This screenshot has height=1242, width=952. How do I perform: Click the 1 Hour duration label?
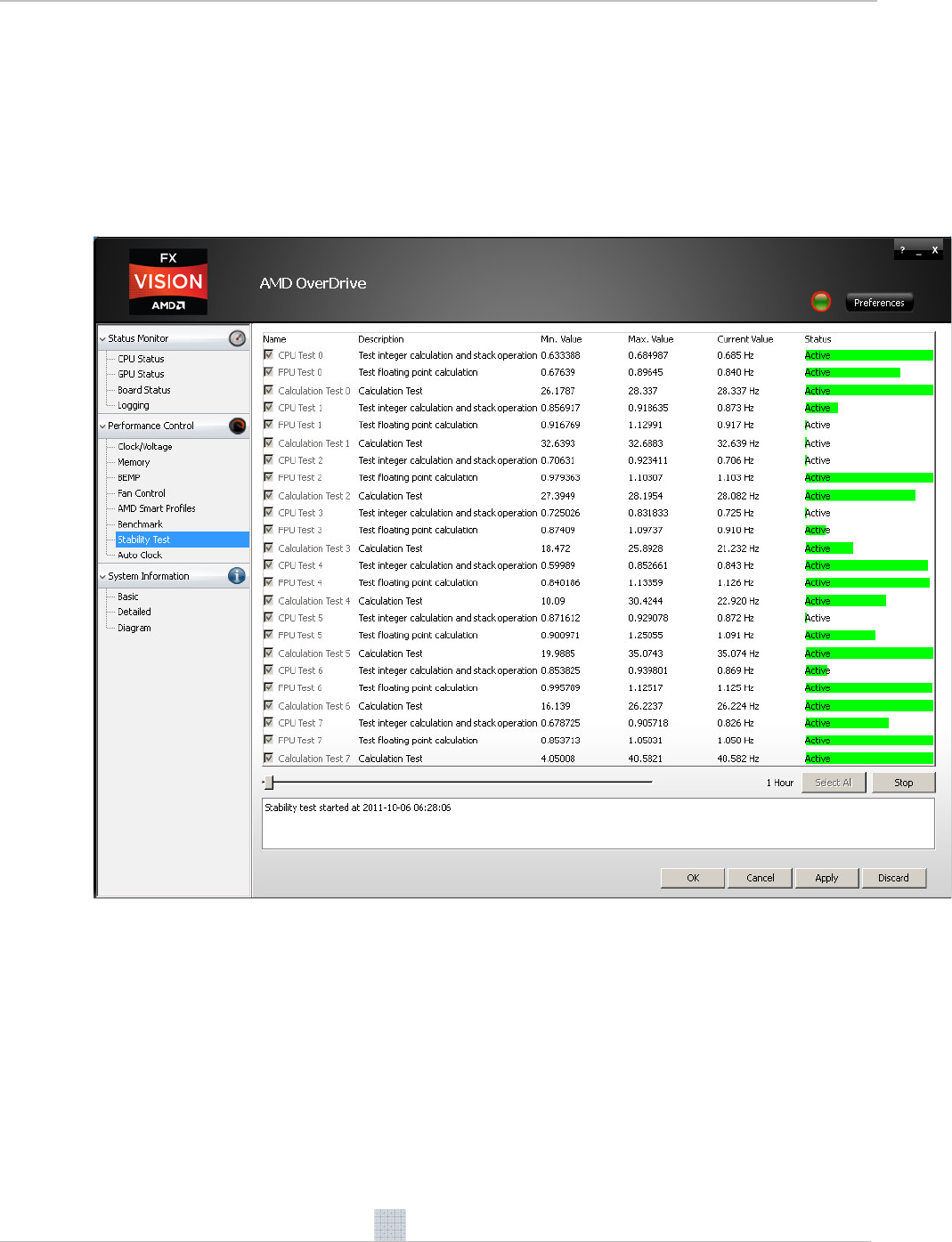pyautogui.click(x=779, y=783)
